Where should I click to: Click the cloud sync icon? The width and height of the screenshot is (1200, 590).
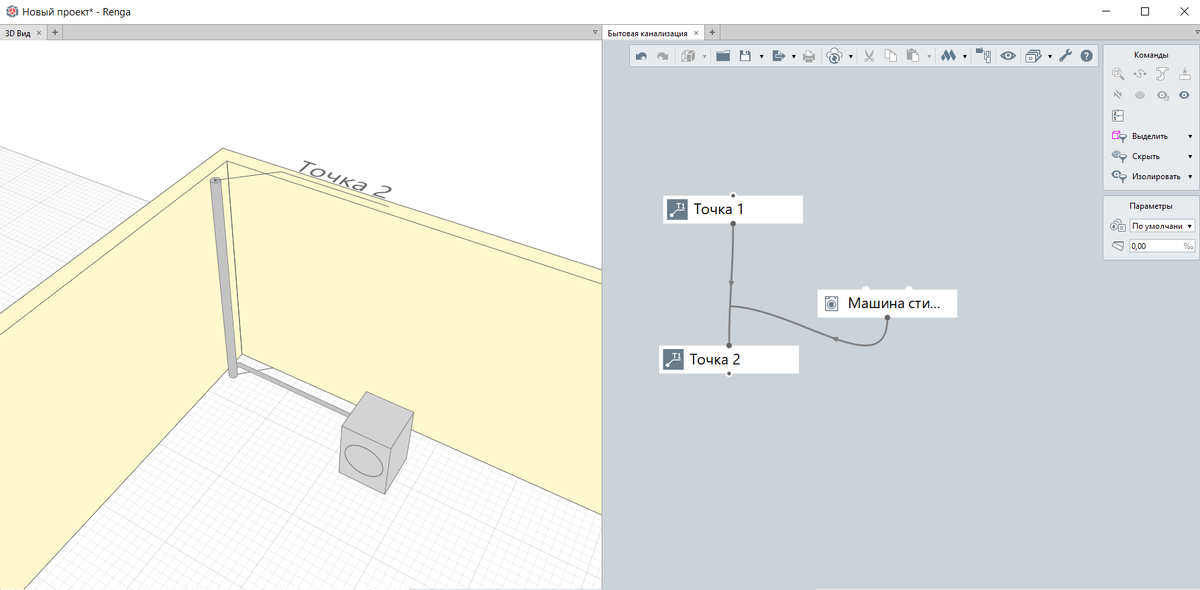(x=834, y=56)
